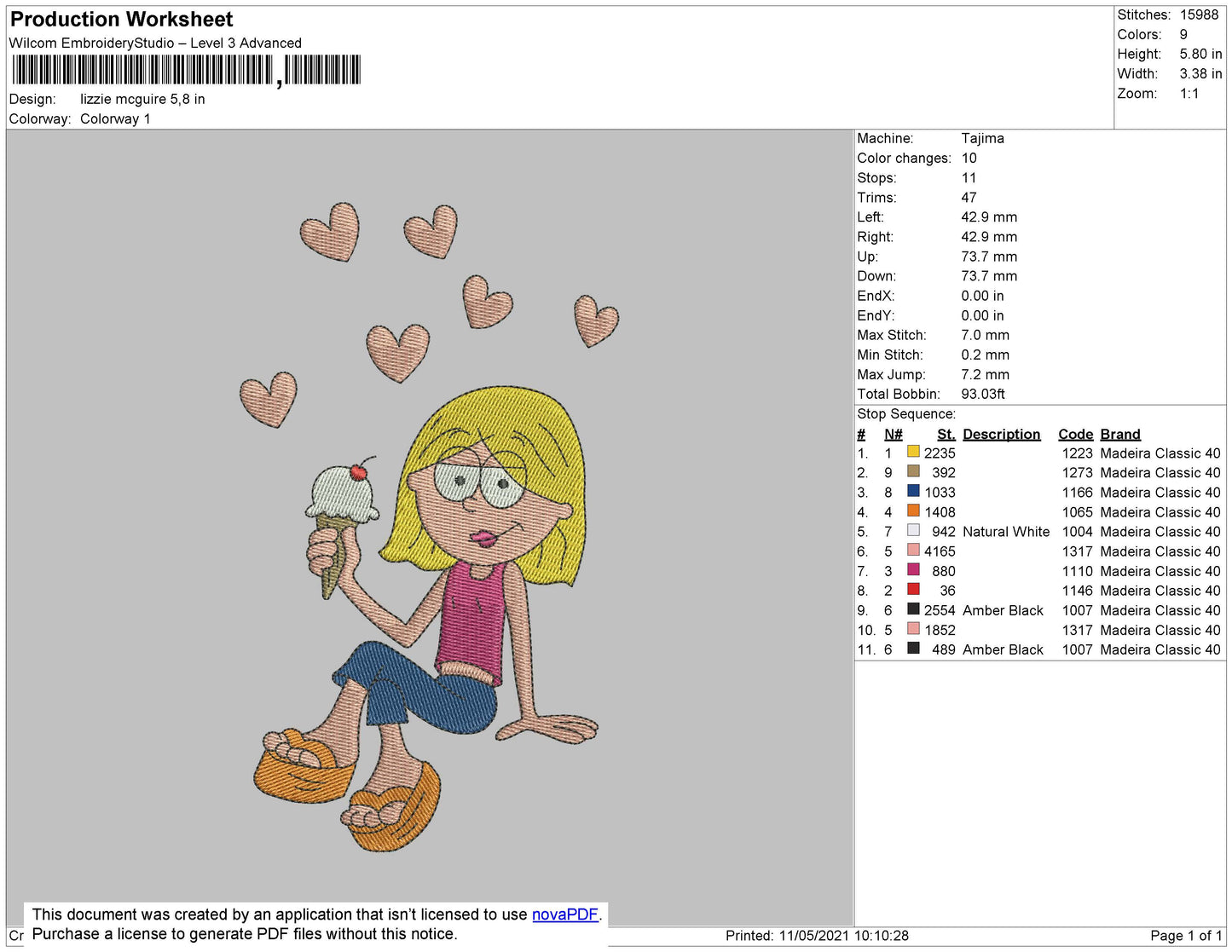Click the stitch count "1852" in stop 10

pos(940,630)
